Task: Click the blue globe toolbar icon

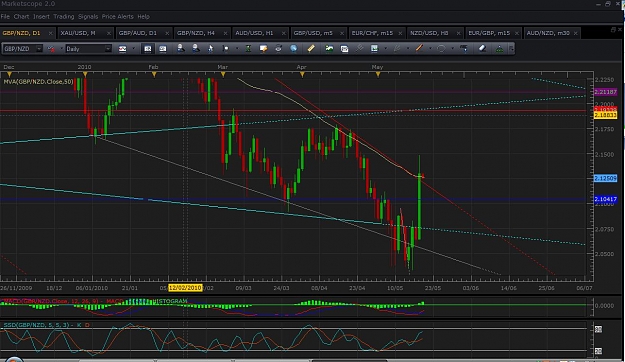Action: (293, 48)
